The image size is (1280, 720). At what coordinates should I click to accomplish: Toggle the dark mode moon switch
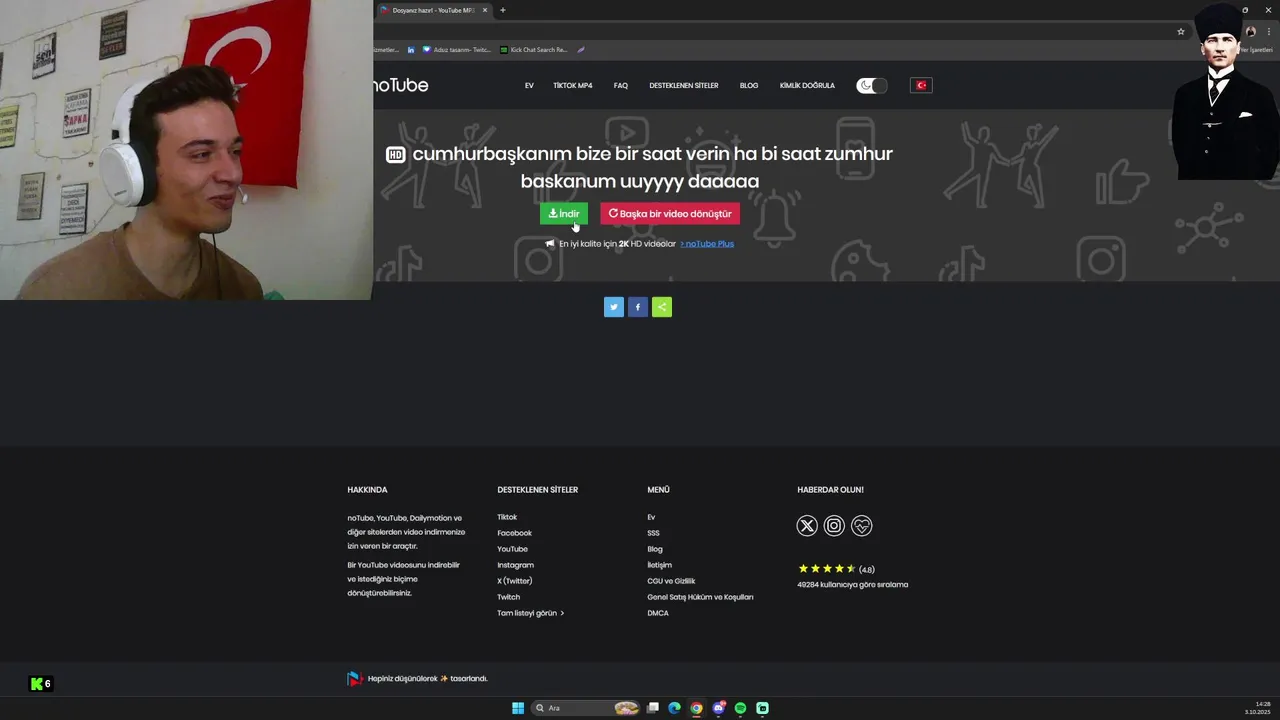tap(872, 86)
